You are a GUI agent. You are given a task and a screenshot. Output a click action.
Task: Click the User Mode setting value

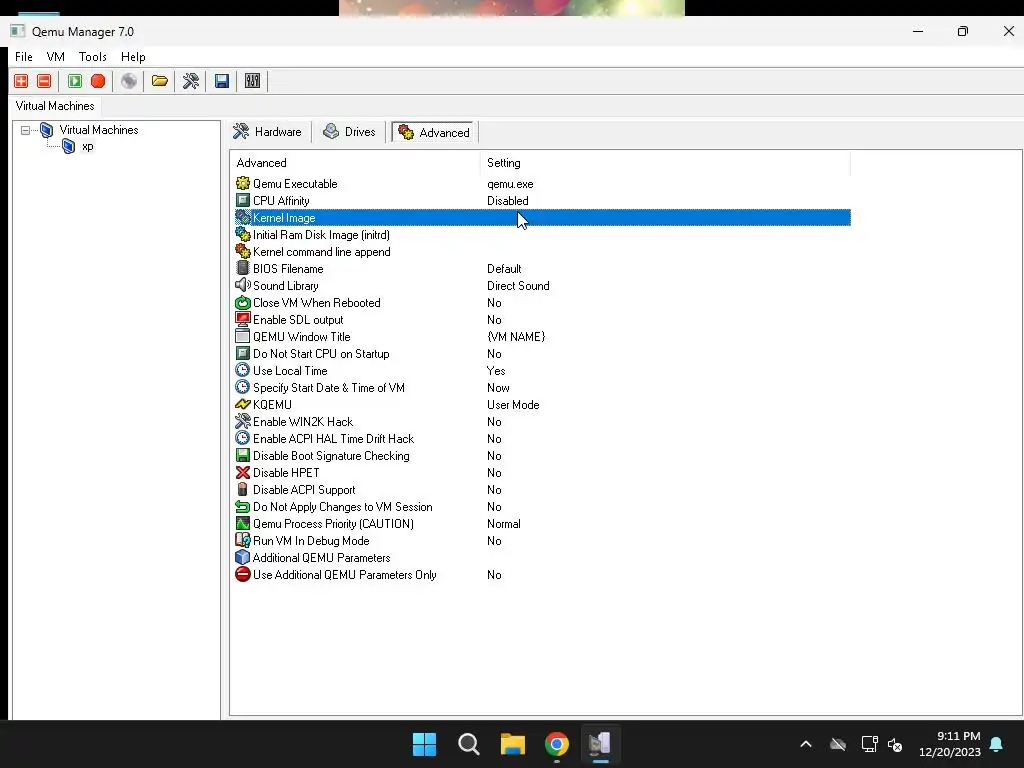(x=513, y=404)
